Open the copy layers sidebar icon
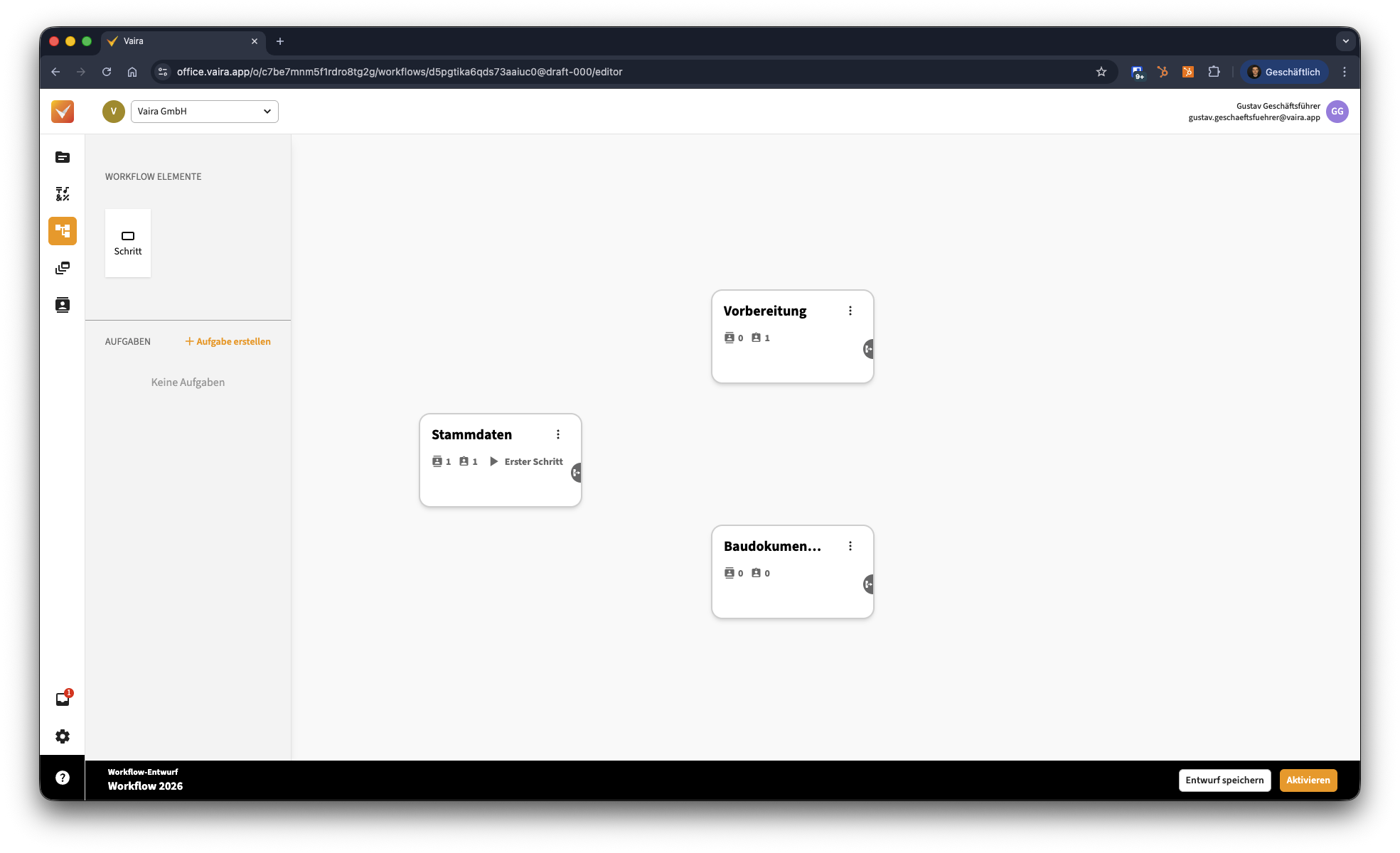 pos(63,268)
